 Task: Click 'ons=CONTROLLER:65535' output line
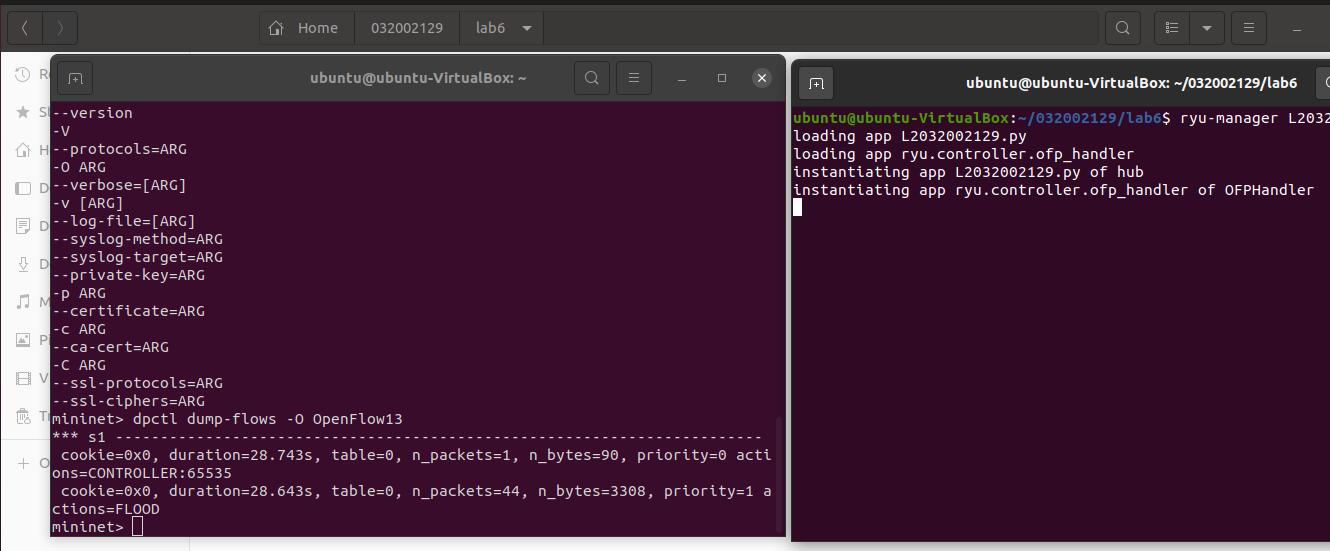pos(141,473)
